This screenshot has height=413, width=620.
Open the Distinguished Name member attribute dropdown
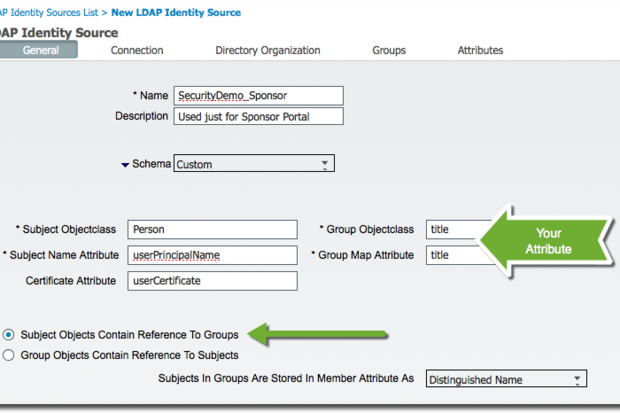[506, 380]
